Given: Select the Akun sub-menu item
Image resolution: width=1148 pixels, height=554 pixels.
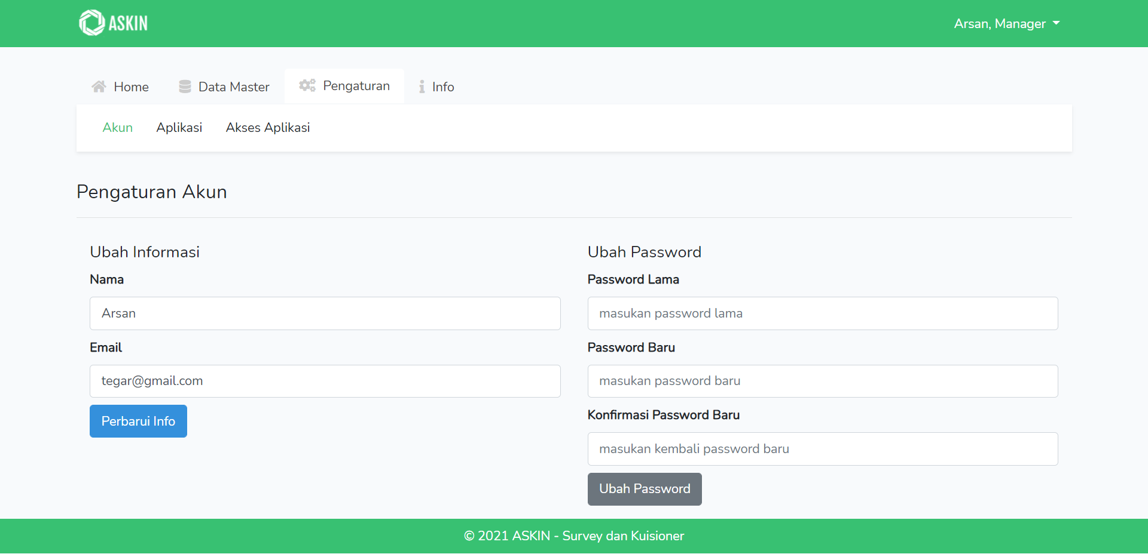Looking at the screenshot, I should coord(117,127).
